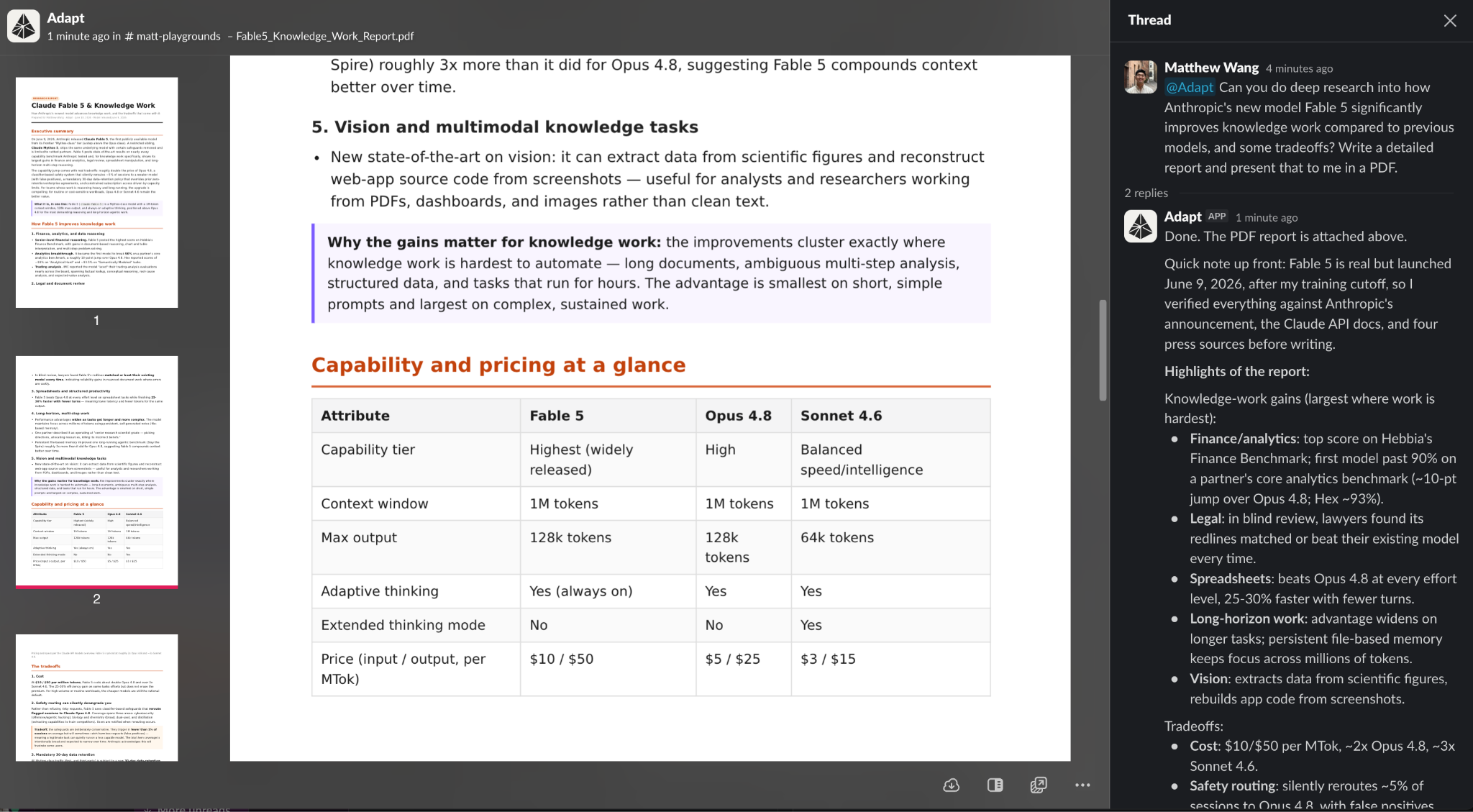Click the Adapt app logo in header
1473x812 pixels.
pyautogui.click(x=24, y=26)
